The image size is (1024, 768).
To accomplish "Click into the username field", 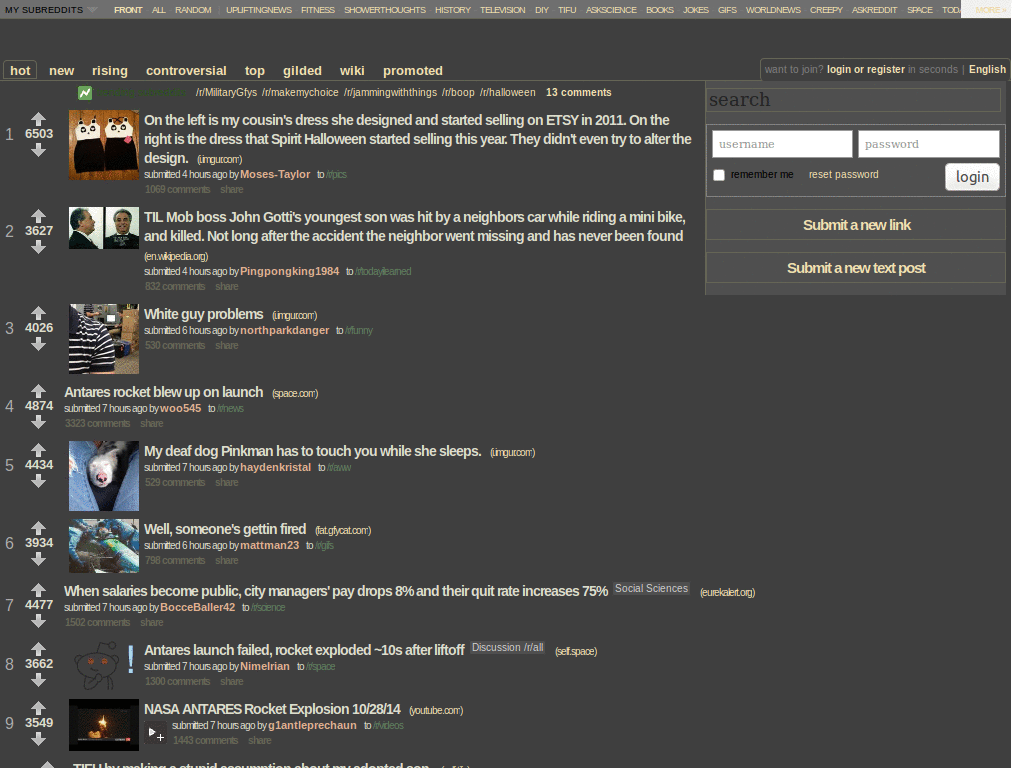I will coord(782,144).
